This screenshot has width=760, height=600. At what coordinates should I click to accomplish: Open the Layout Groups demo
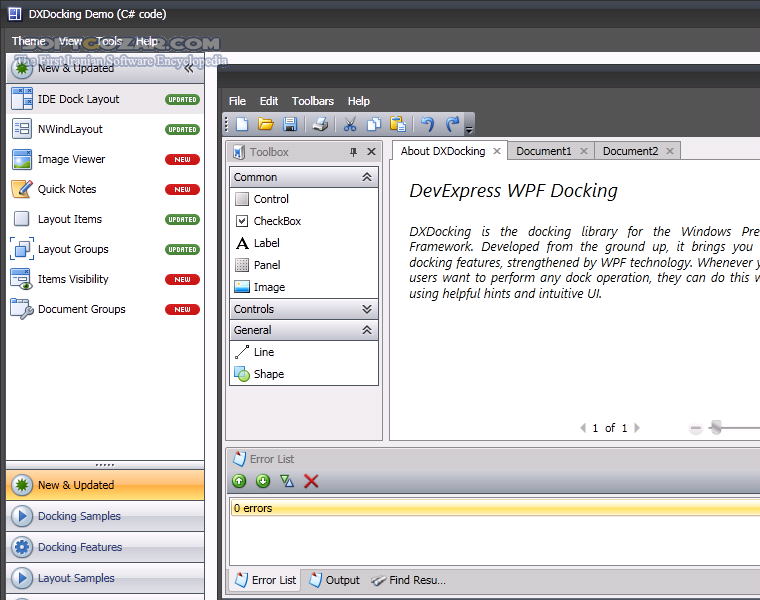[105, 250]
